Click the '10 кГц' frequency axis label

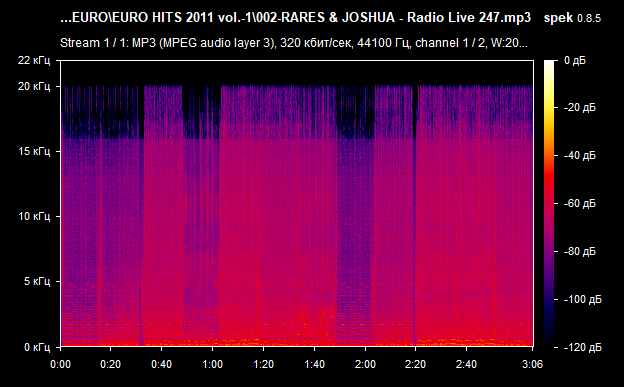[x=34, y=217]
